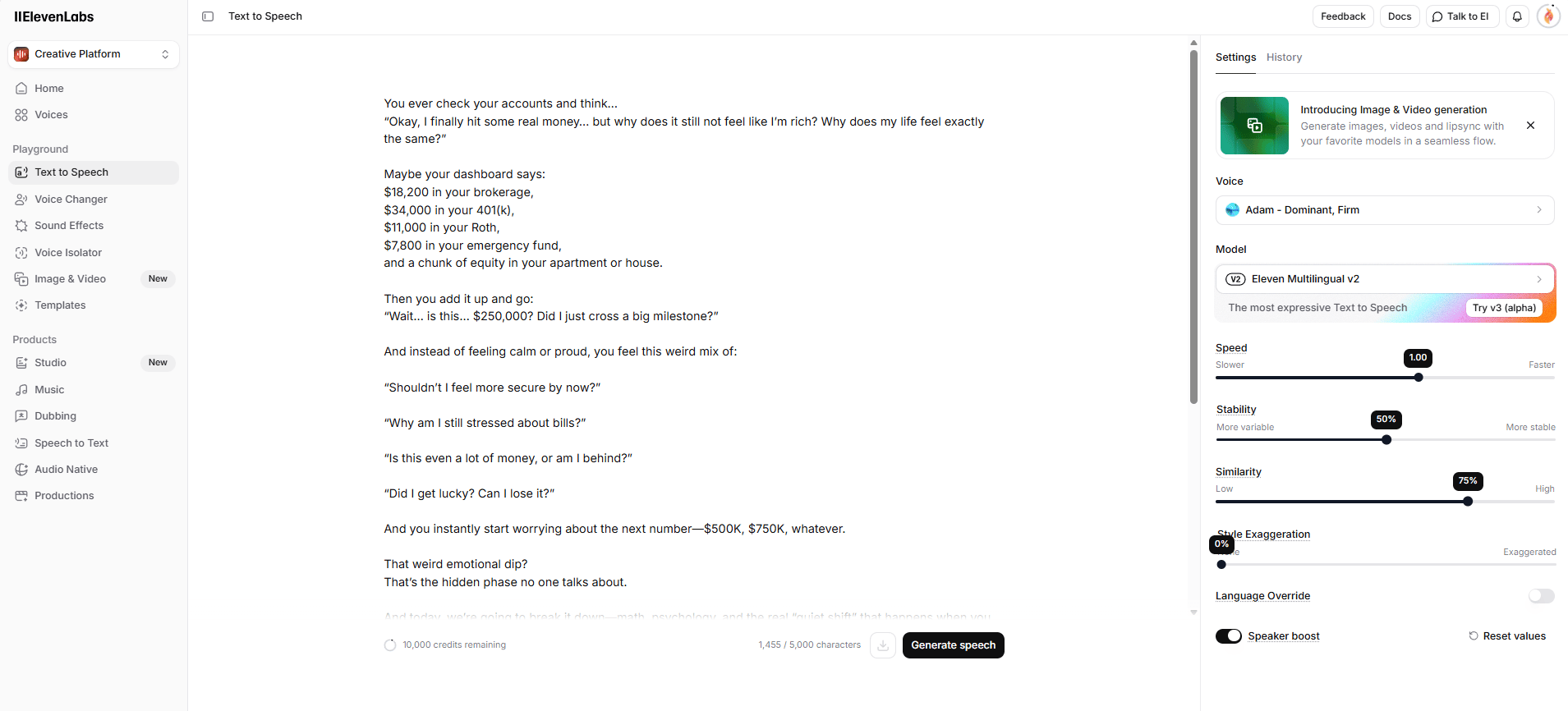Image resolution: width=1568 pixels, height=711 pixels.
Task: Enable Language Override
Action: click(x=1540, y=596)
